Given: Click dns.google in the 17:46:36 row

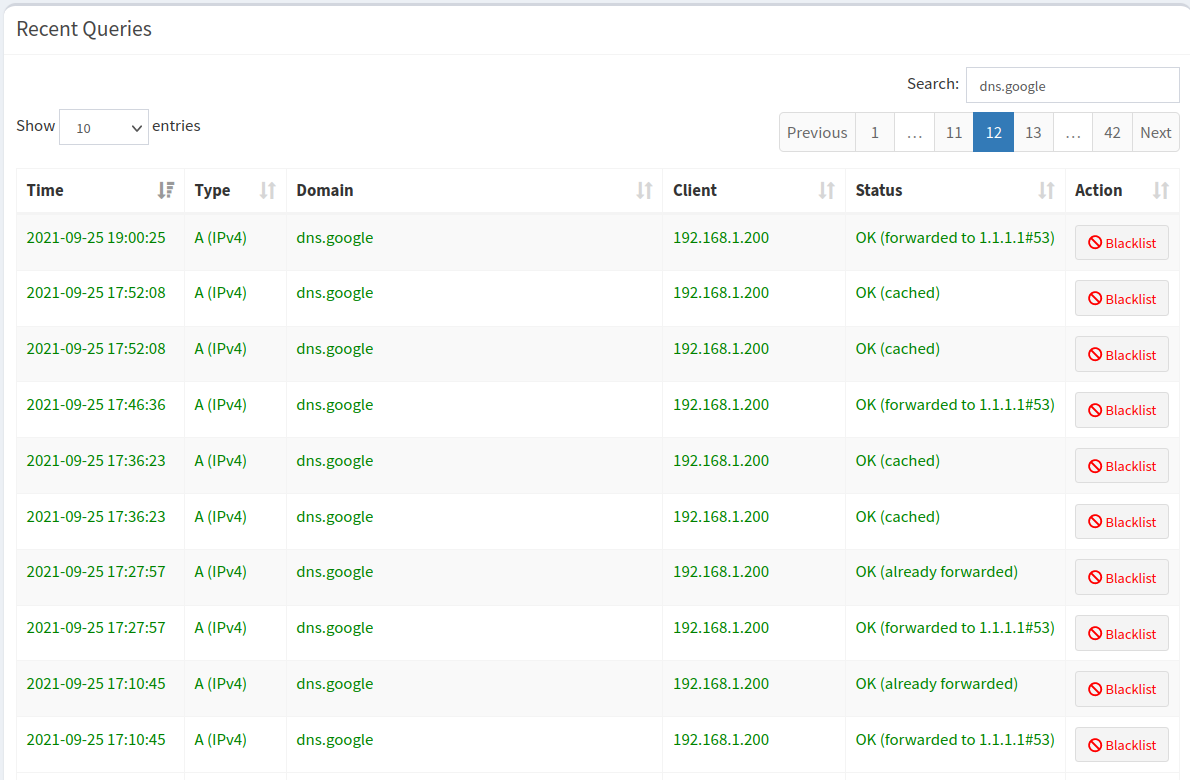Looking at the screenshot, I should [x=335, y=404].
